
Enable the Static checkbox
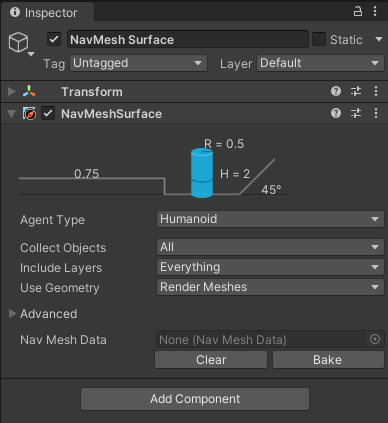319,39
